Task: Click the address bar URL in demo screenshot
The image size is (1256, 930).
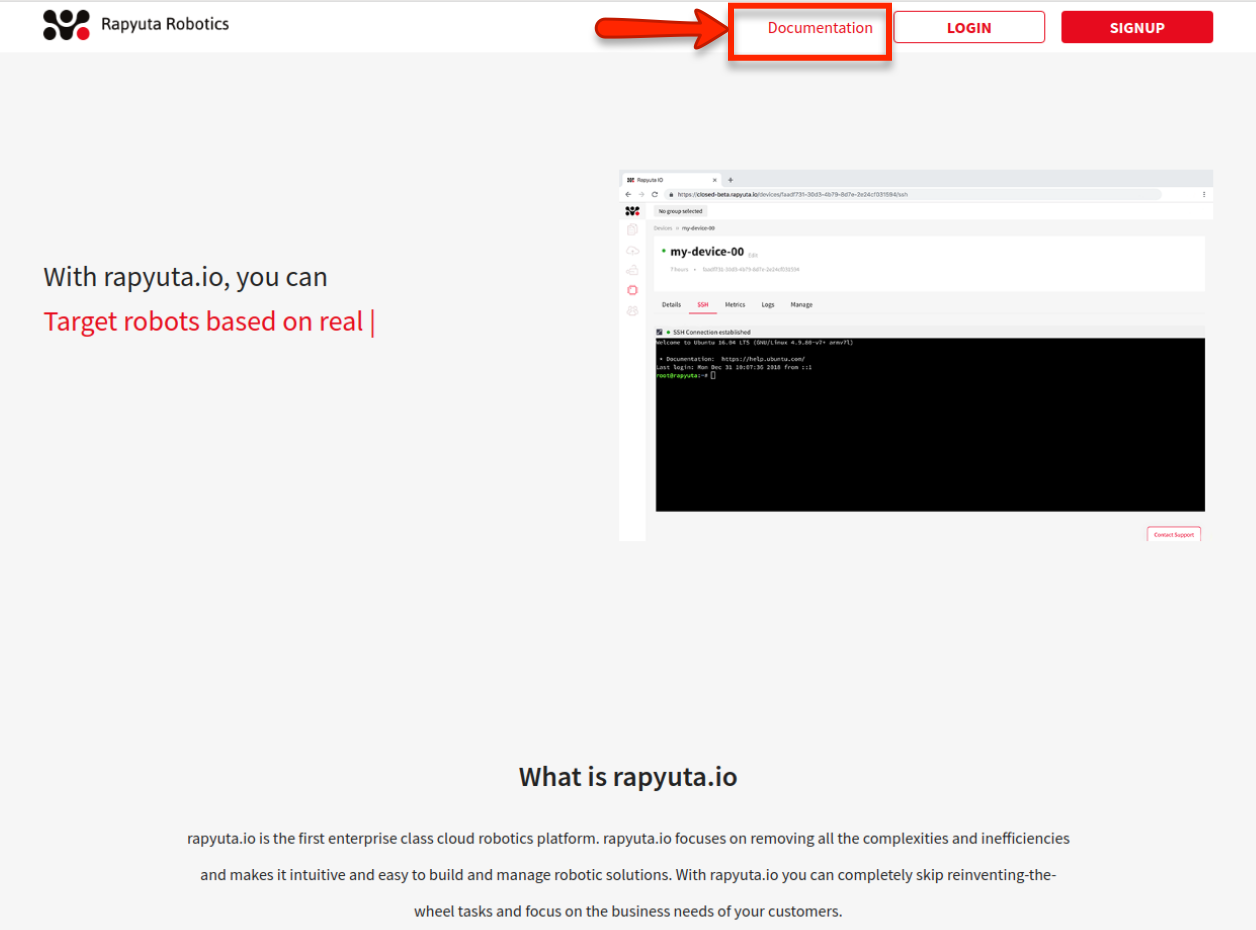Action: 793,194
